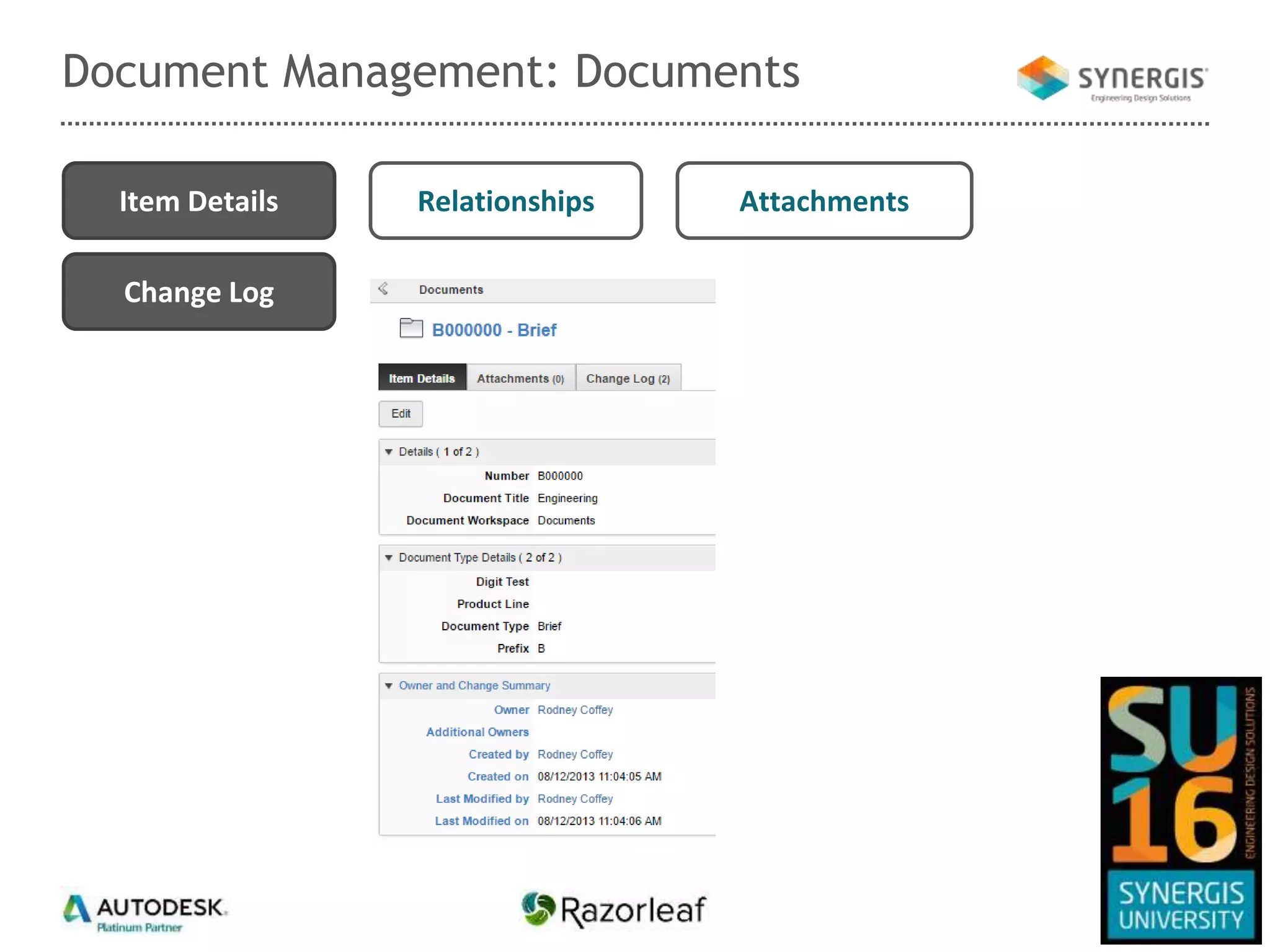Click Last Modified by Rodney Coffey link
Screen dimensions: 1270x952
click(575, 799)
